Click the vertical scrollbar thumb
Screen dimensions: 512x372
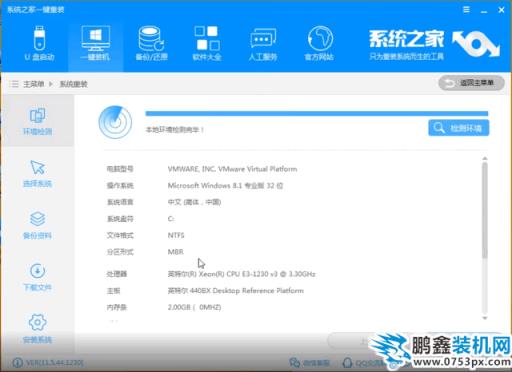coord(485,210)
